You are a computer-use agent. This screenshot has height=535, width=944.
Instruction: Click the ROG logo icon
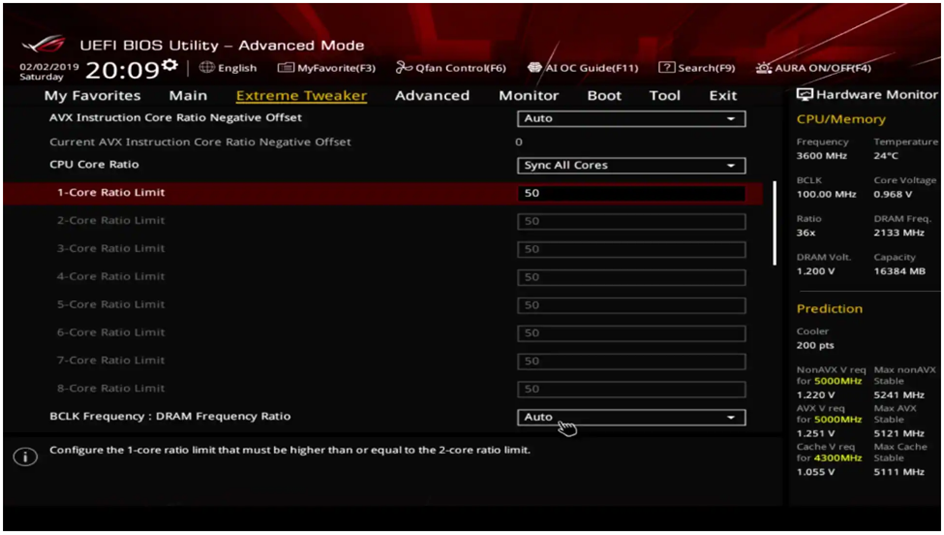click(x=43, y=45)
